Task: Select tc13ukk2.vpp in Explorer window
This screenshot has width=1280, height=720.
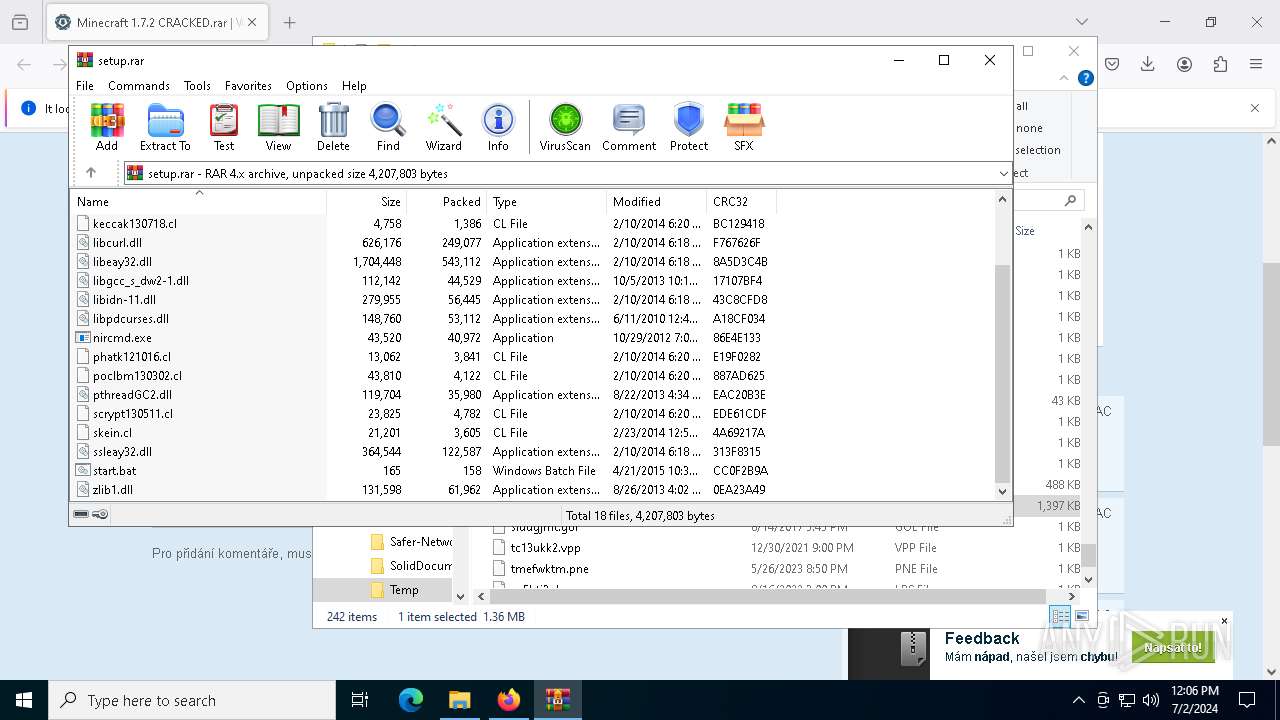Action: [545, 548]
